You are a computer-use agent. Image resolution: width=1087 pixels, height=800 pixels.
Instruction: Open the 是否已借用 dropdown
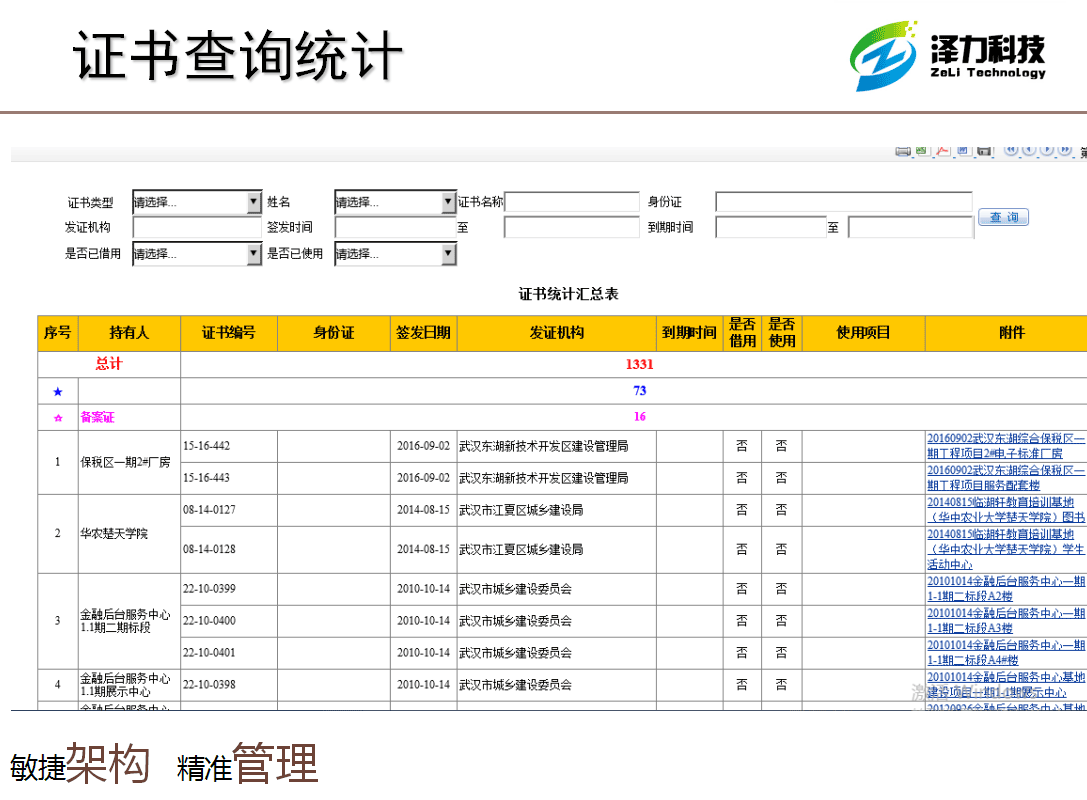point(254,254)
